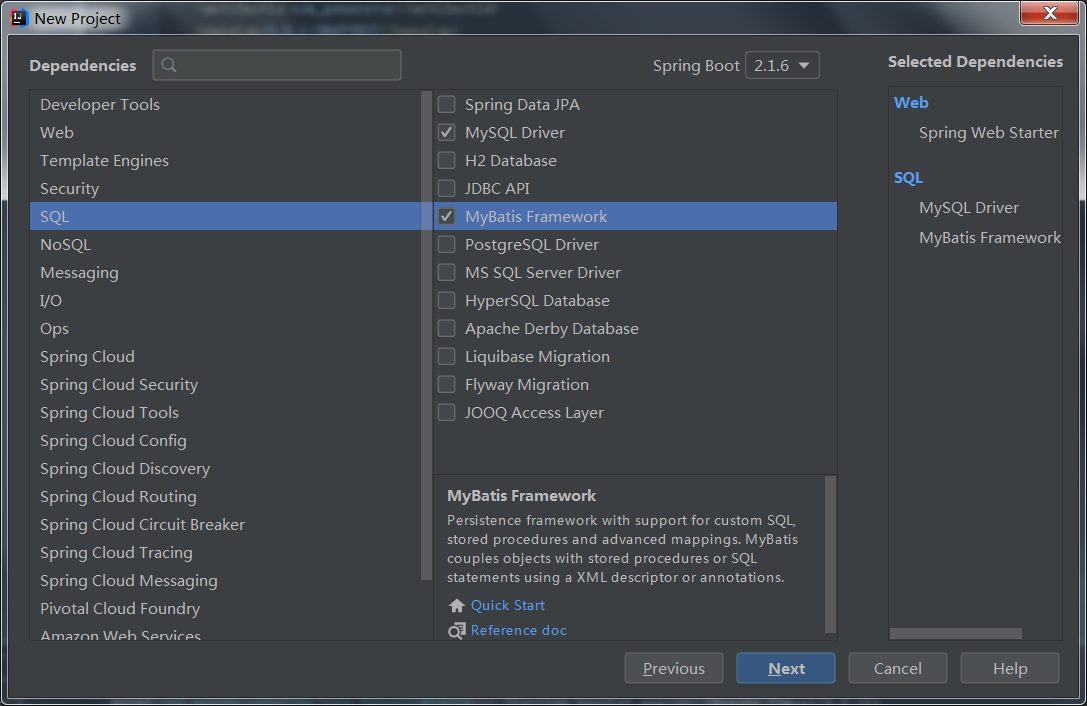
Task: Enable MS SQL Server Driver checkbox
Action: [446, 272]
